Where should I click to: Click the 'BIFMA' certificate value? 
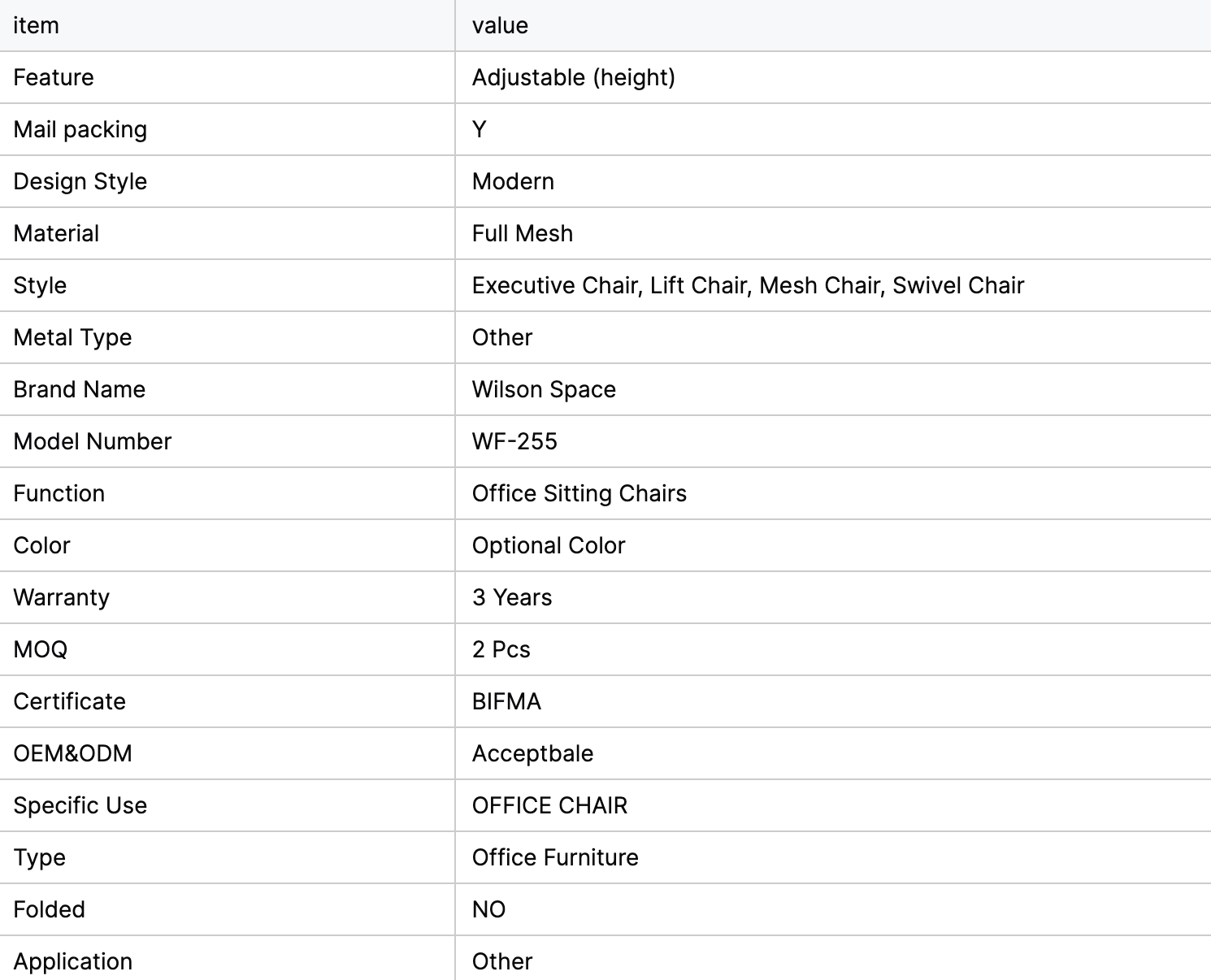[x=506, y=701]
